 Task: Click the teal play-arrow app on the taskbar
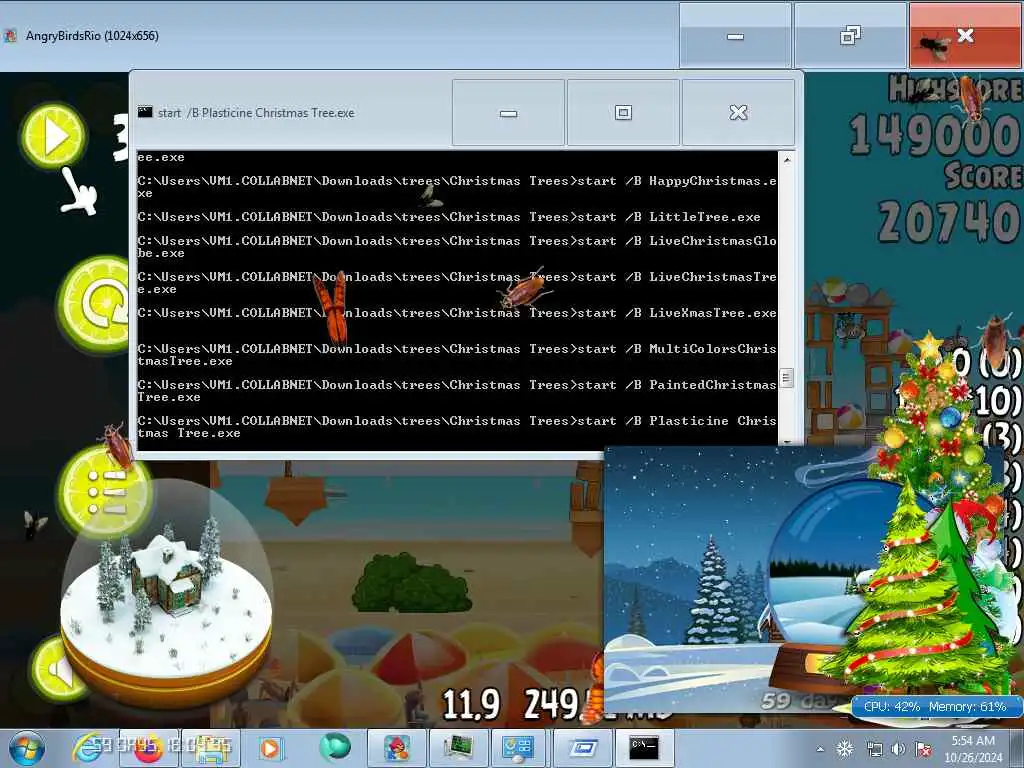[x=335, y=747]
